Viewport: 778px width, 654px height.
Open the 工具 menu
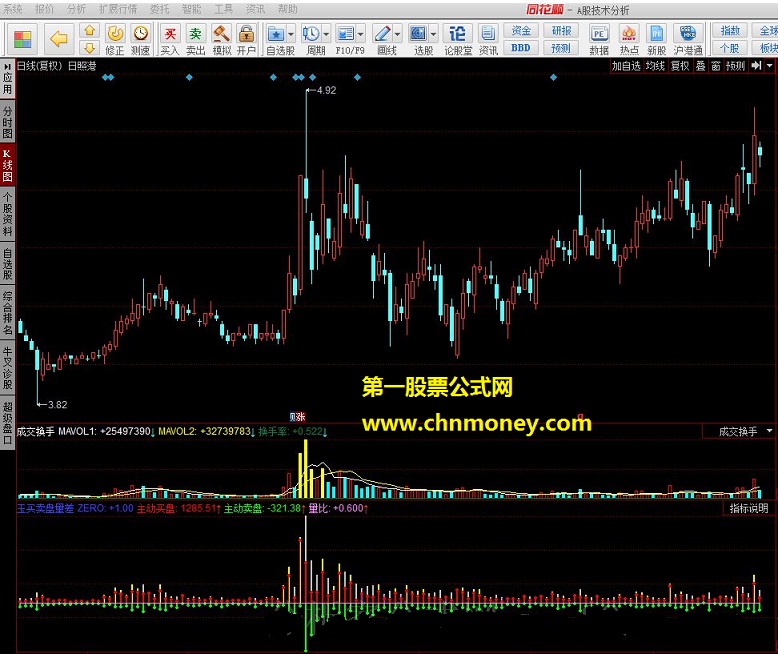223,9
